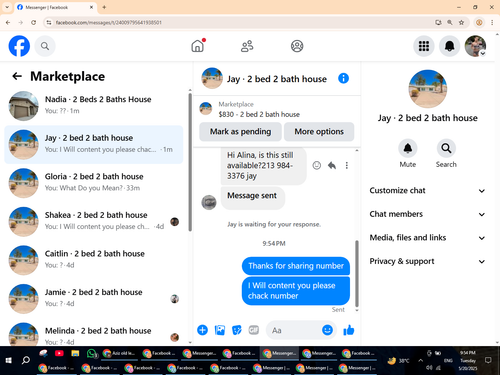Expand Privacy & support section
This screenshot has height=375, width=500.
(x=427, y=261)
